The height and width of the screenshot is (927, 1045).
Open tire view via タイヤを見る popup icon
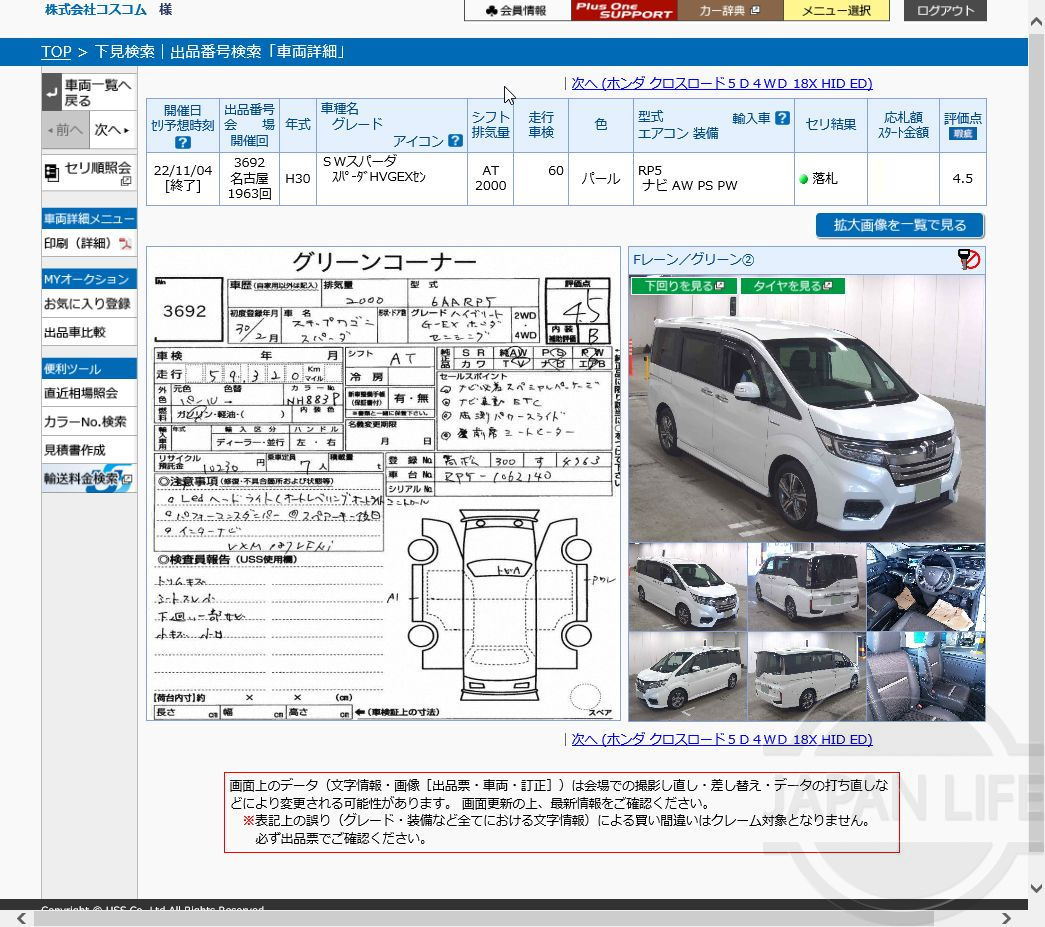pos(827,285)
